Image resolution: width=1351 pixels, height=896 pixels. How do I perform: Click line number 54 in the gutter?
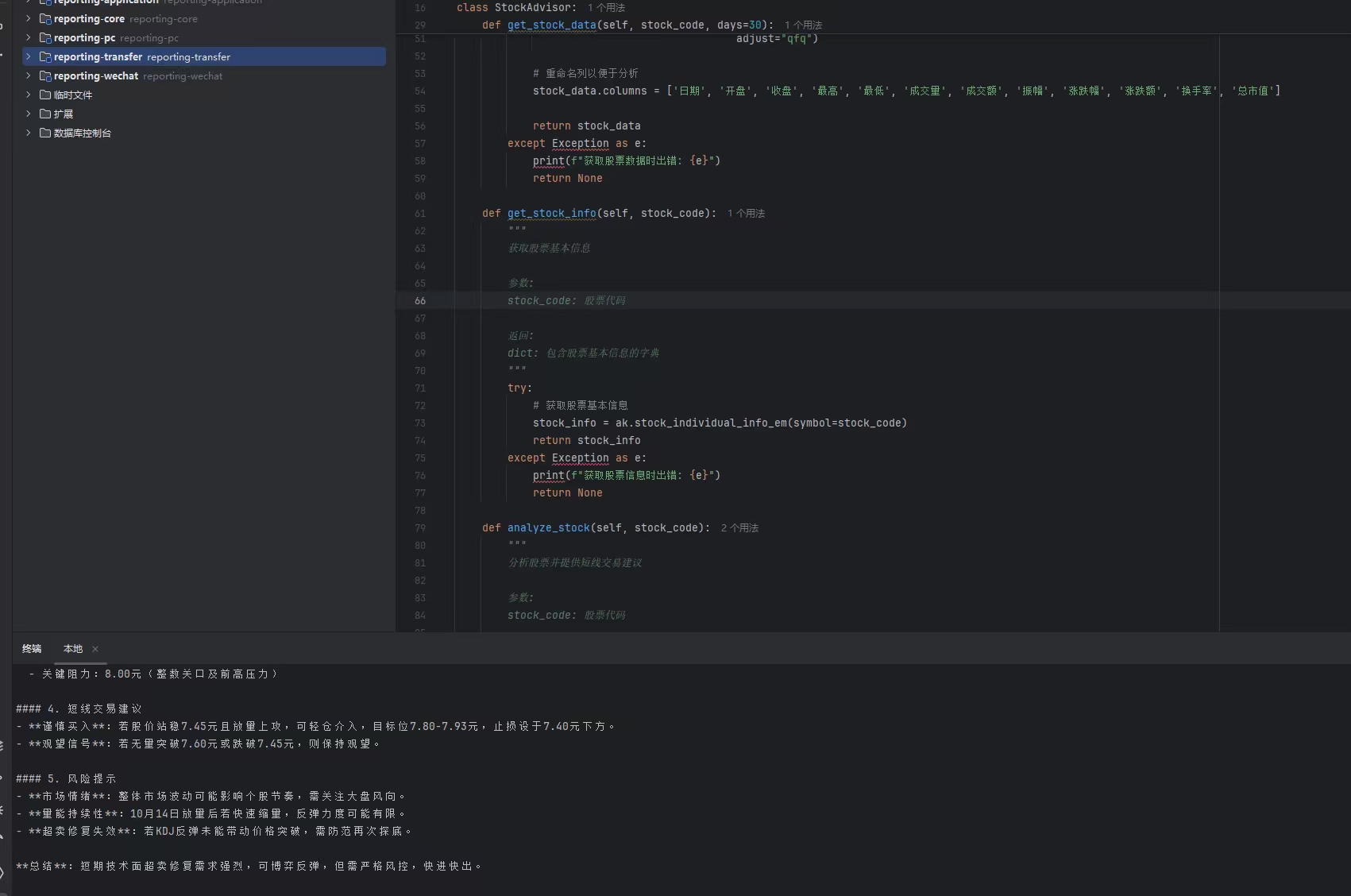click(x=420, y=91)
